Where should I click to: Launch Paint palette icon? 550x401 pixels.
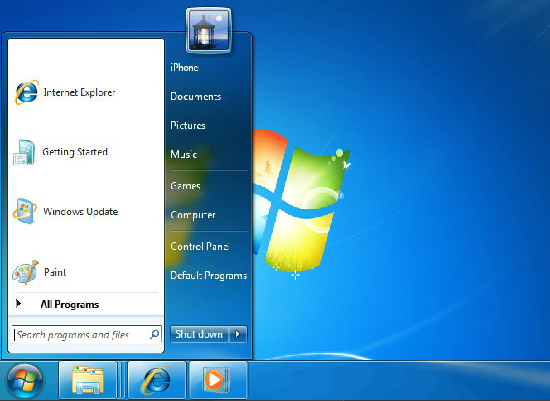pos(25,272)
